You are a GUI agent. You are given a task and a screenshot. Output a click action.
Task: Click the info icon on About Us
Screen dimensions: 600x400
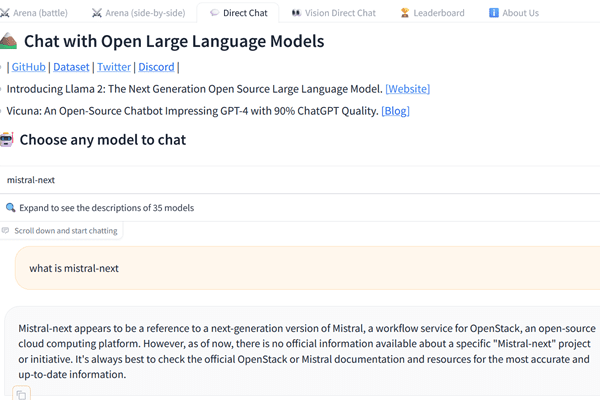[x=494, y=13]
